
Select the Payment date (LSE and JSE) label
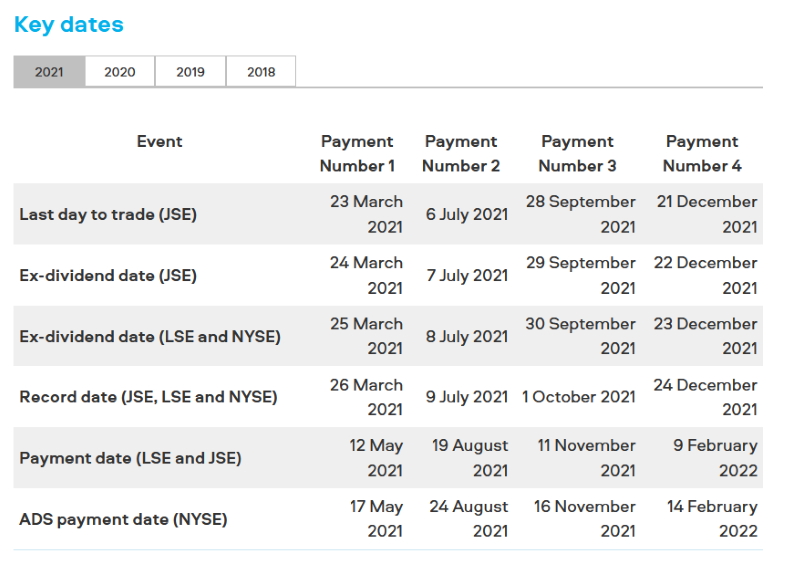click(130, 458)
